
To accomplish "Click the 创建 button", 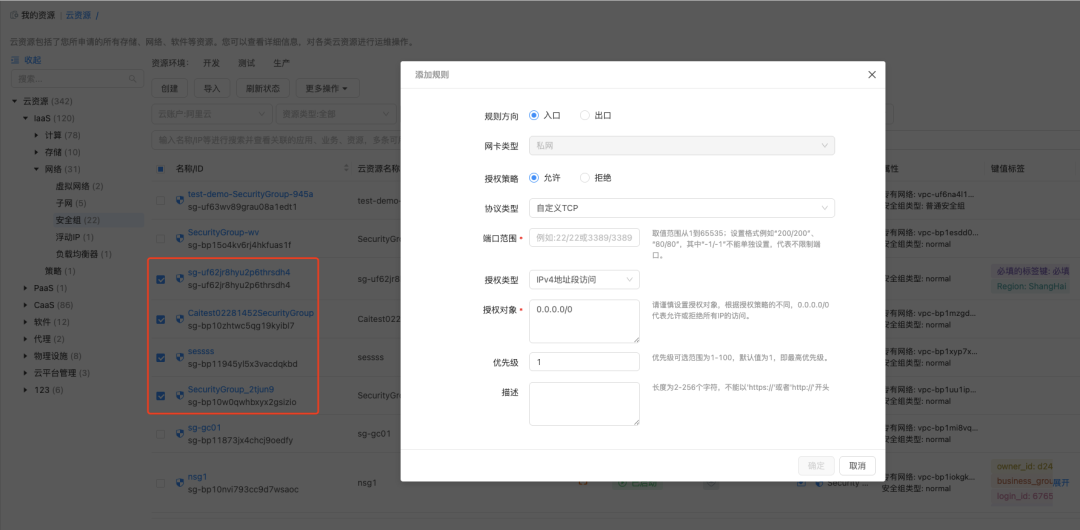I will [x=169, y=88].
